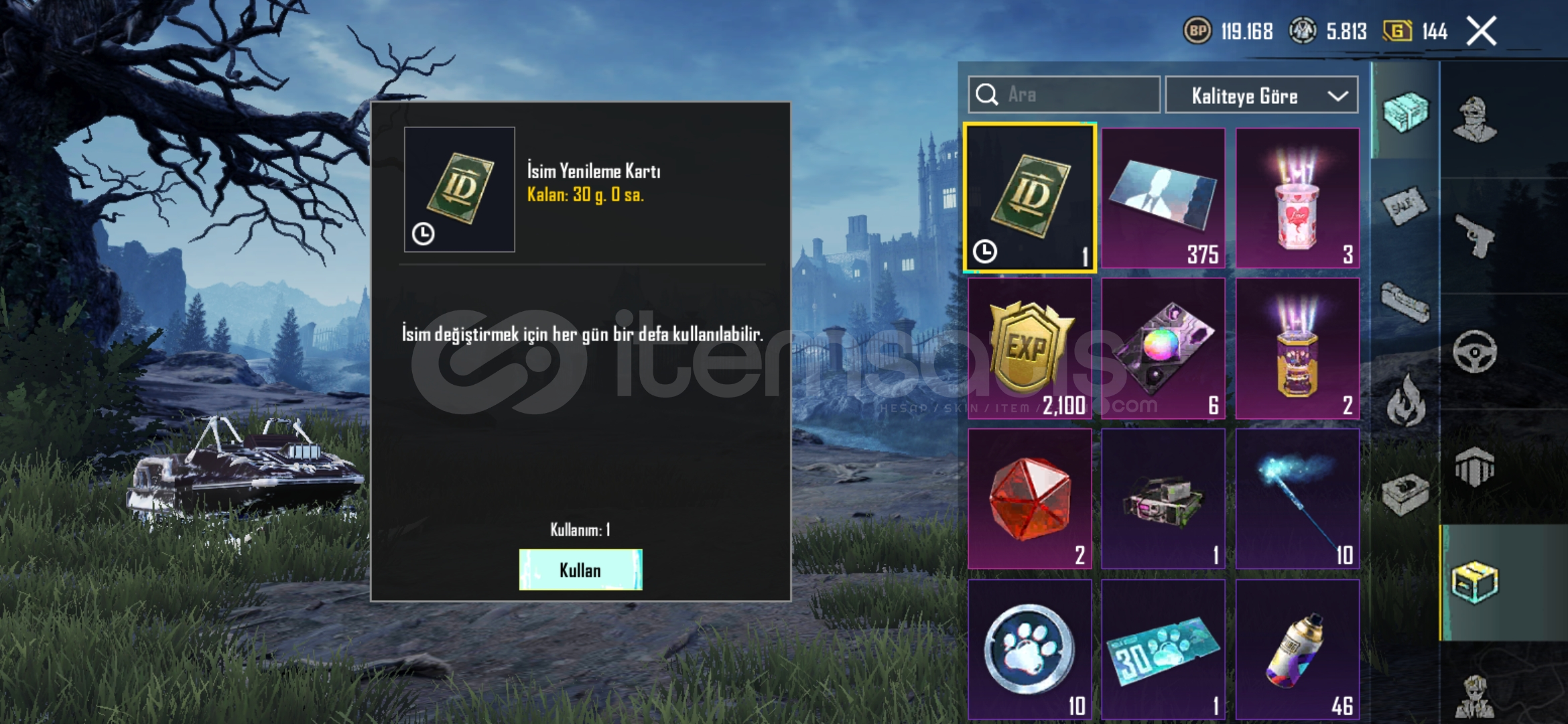The width and height of the screenshot is (1568, 724).
Task: Click the BP currency balance icon
Action: click(1197, 31)
